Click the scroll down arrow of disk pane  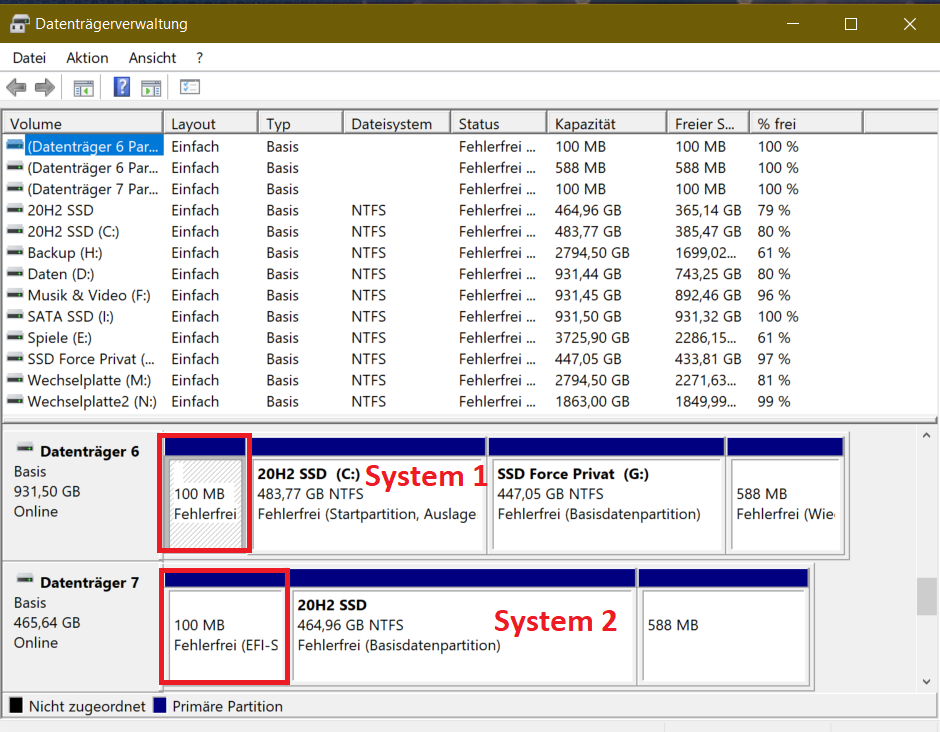[927, 681]
